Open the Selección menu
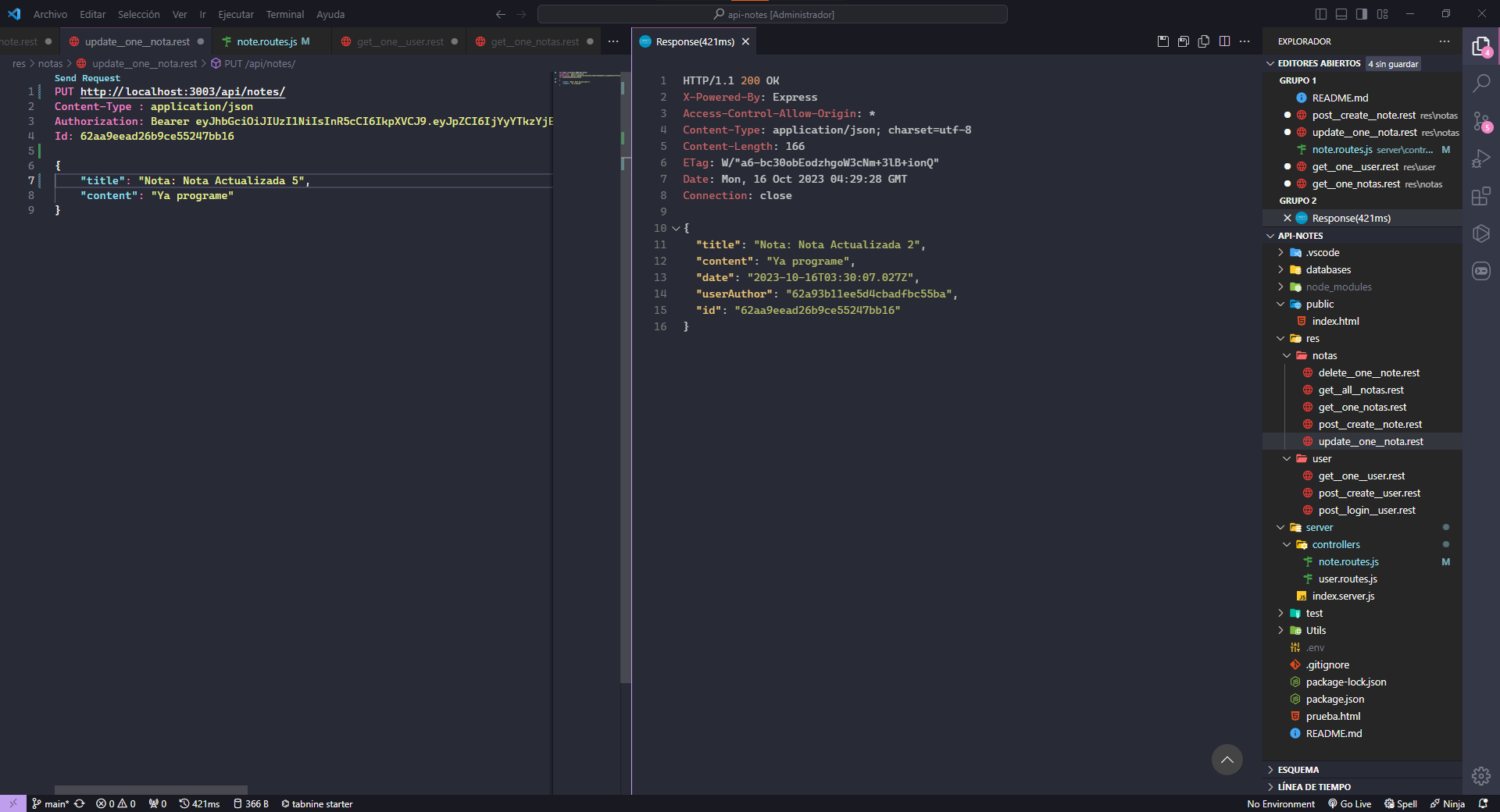This screenshot has height=812, width=1500. point(138,14)
